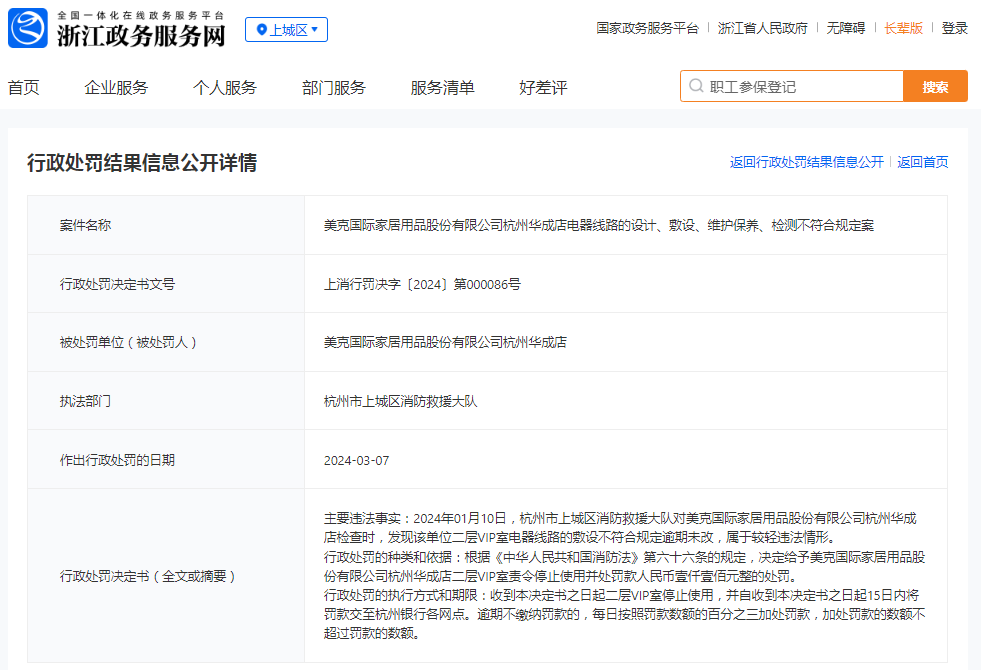Click the 被处罚单位（被处罚人） label
Viewport: 981px width, 670px height.
128,342
